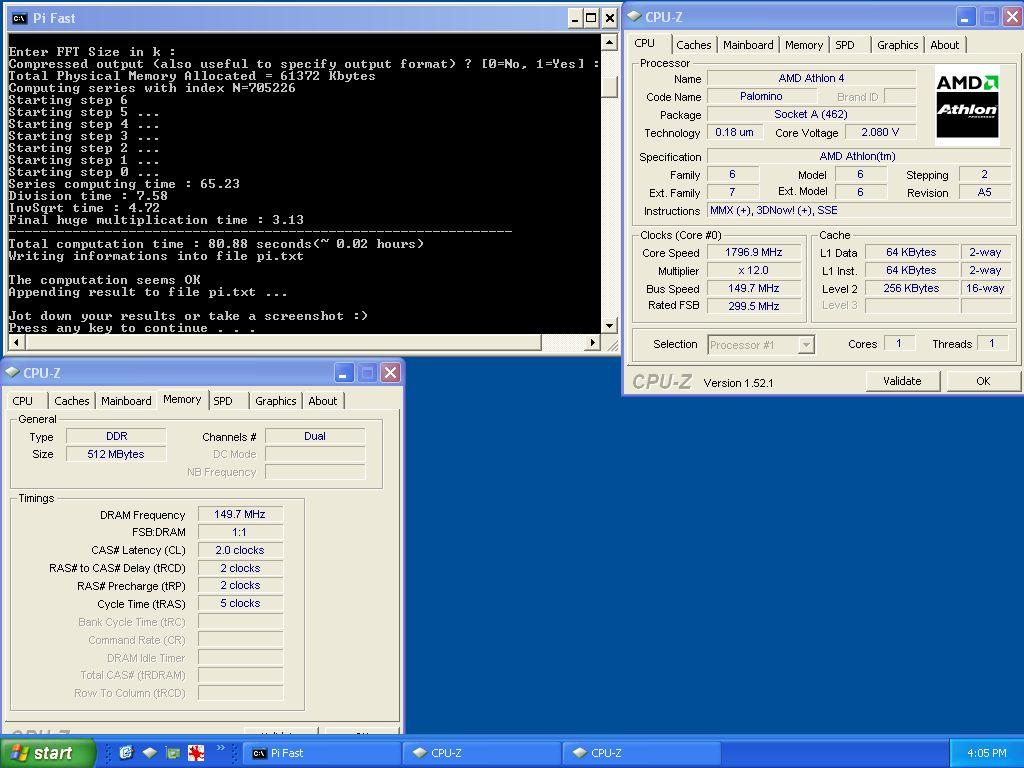Maximize the Pi Fast console window
The height and width of the screenshot is (768, 1024).
[592, 18]
